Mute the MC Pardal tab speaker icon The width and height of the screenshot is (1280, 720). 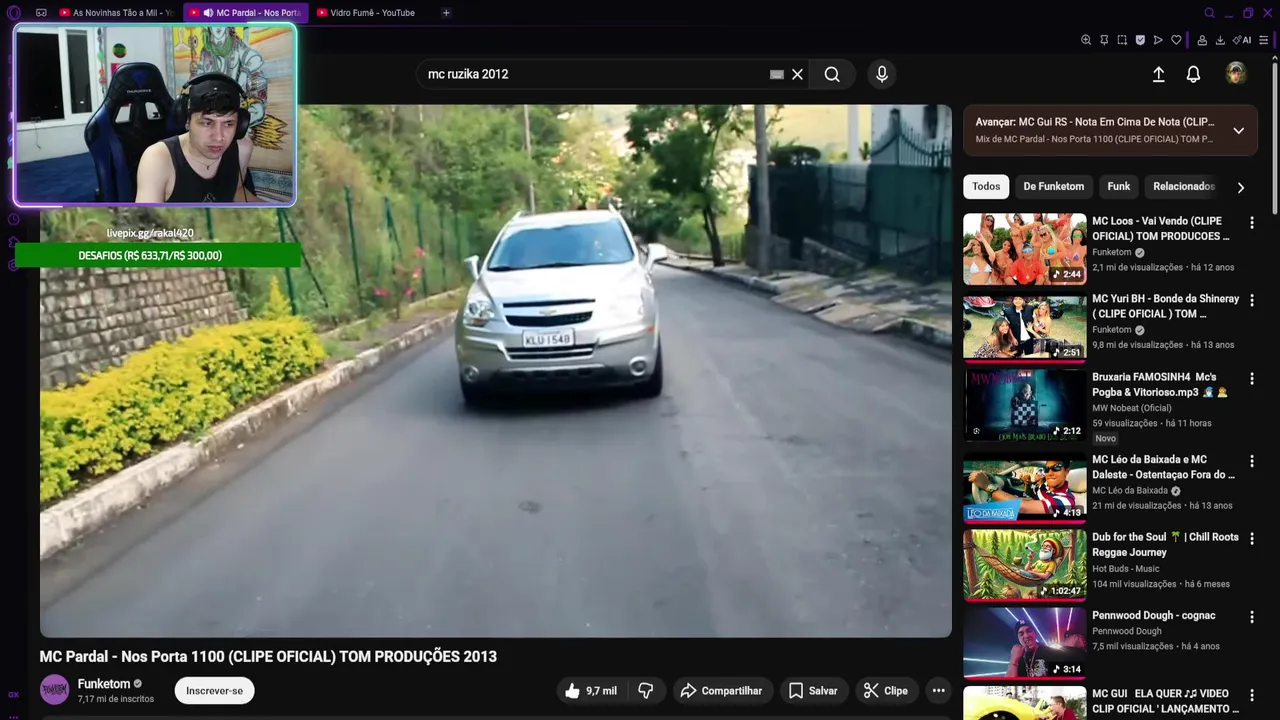(208, 13)
